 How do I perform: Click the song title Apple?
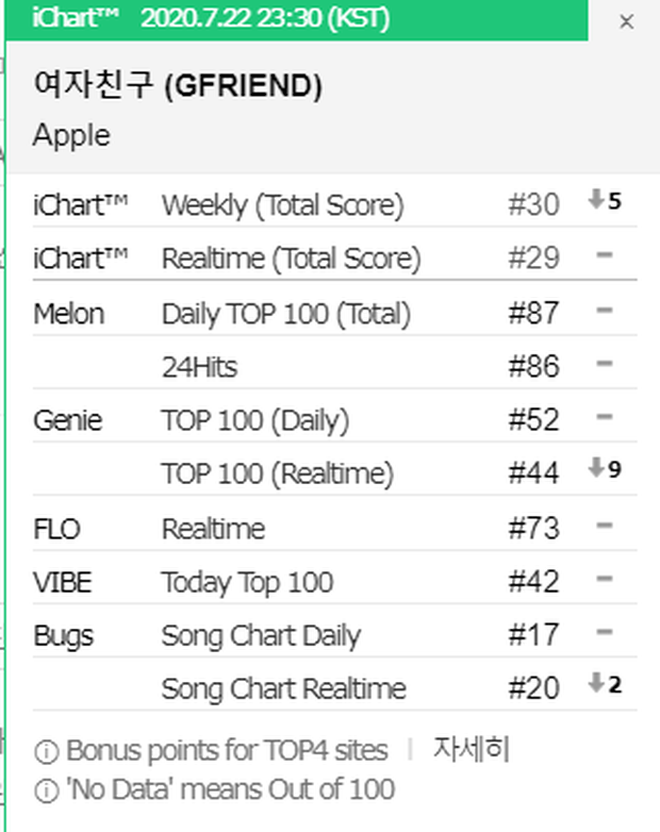(72, 136)
